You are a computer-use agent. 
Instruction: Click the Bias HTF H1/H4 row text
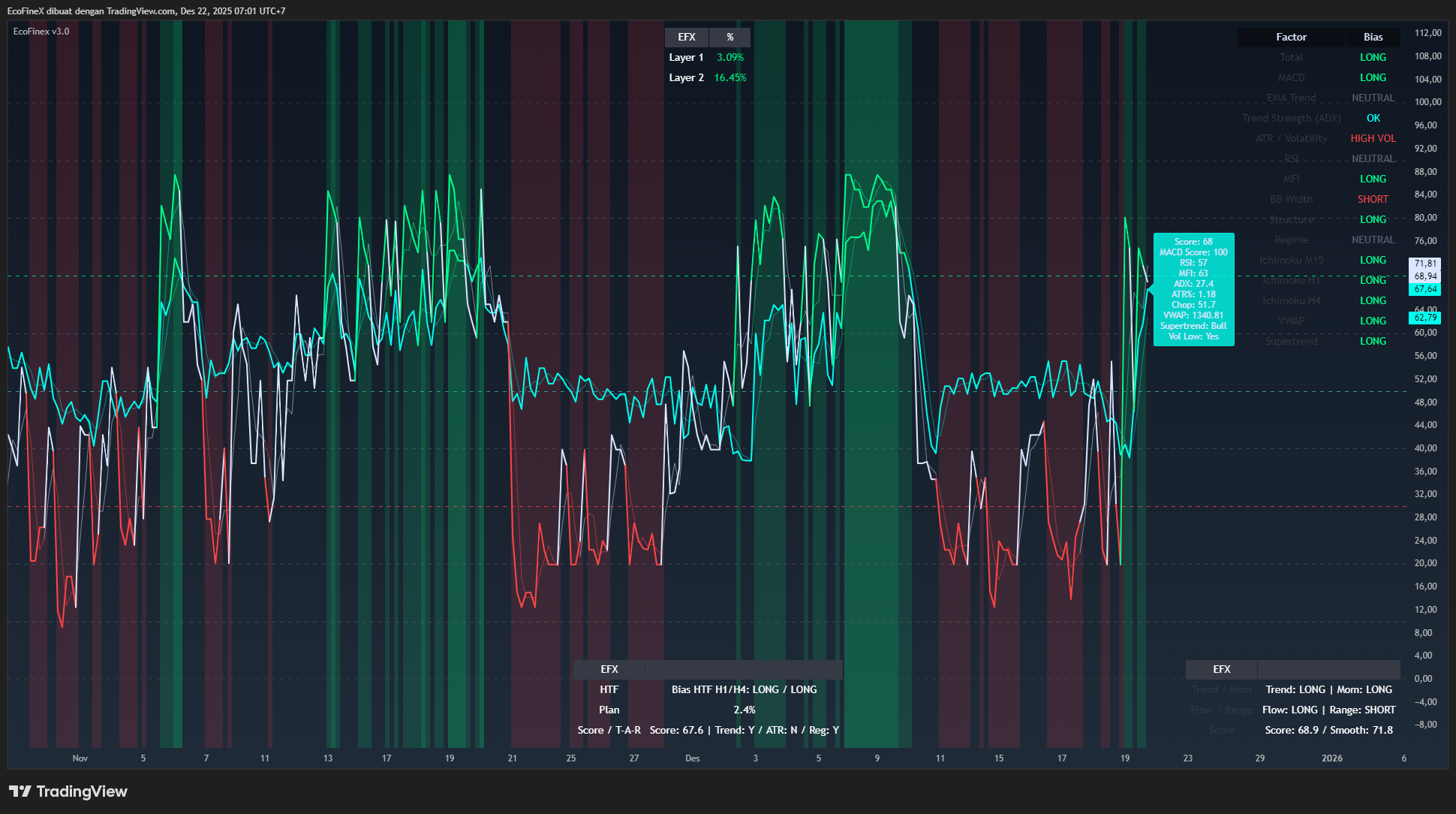point(744,689)
